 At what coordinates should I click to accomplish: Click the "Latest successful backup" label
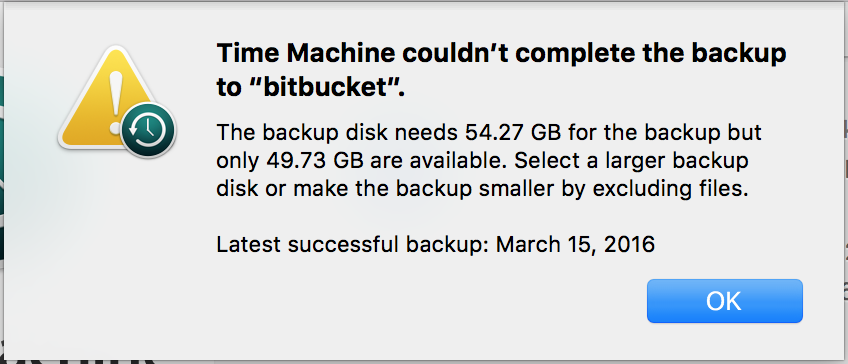point(353,244)
